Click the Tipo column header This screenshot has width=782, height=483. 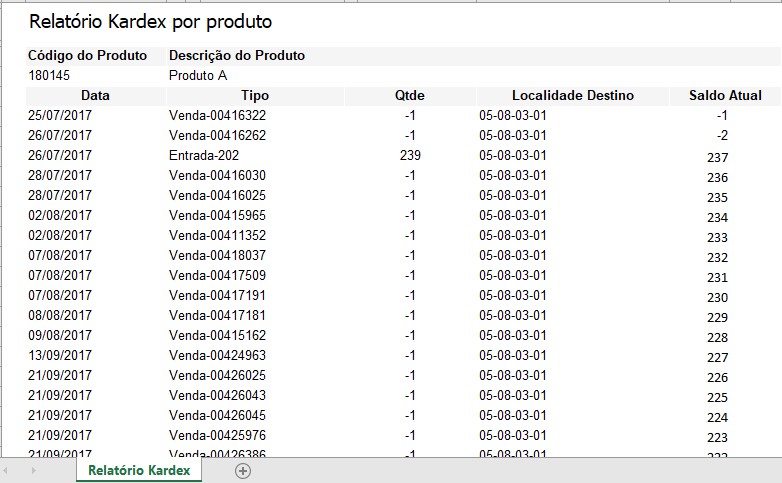tap(255, 96)
